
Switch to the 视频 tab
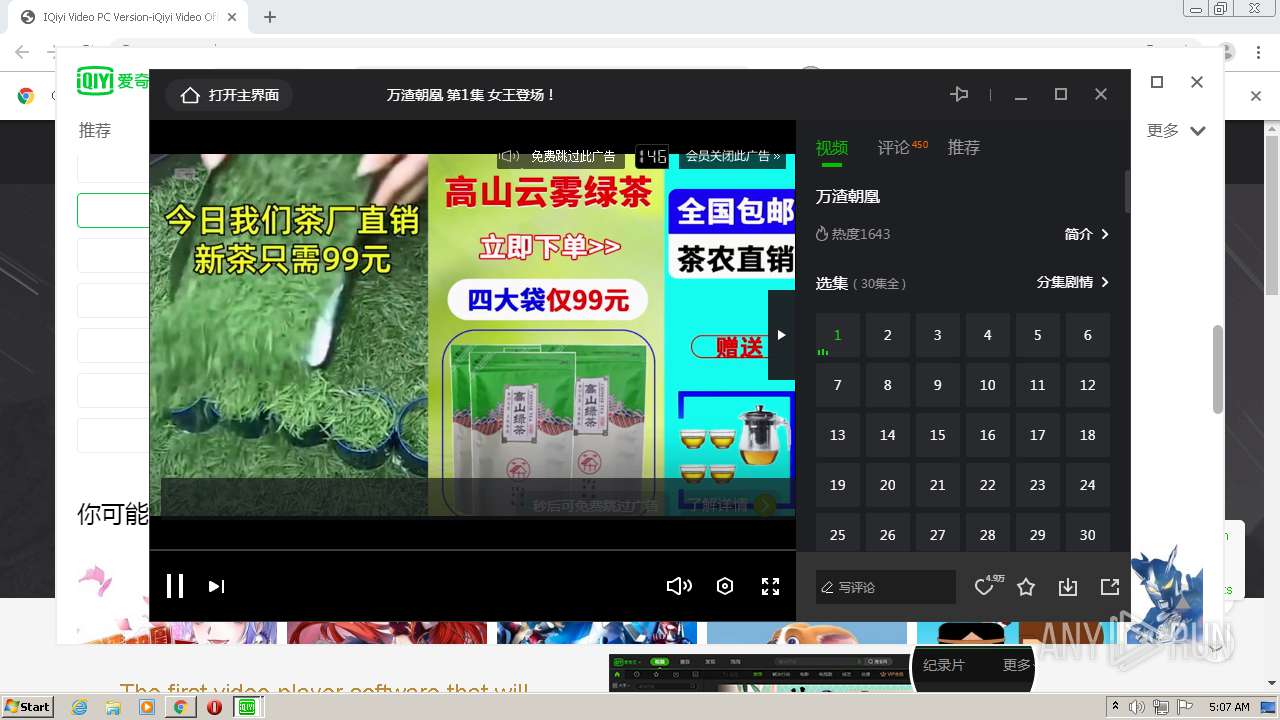pos(832,148)
